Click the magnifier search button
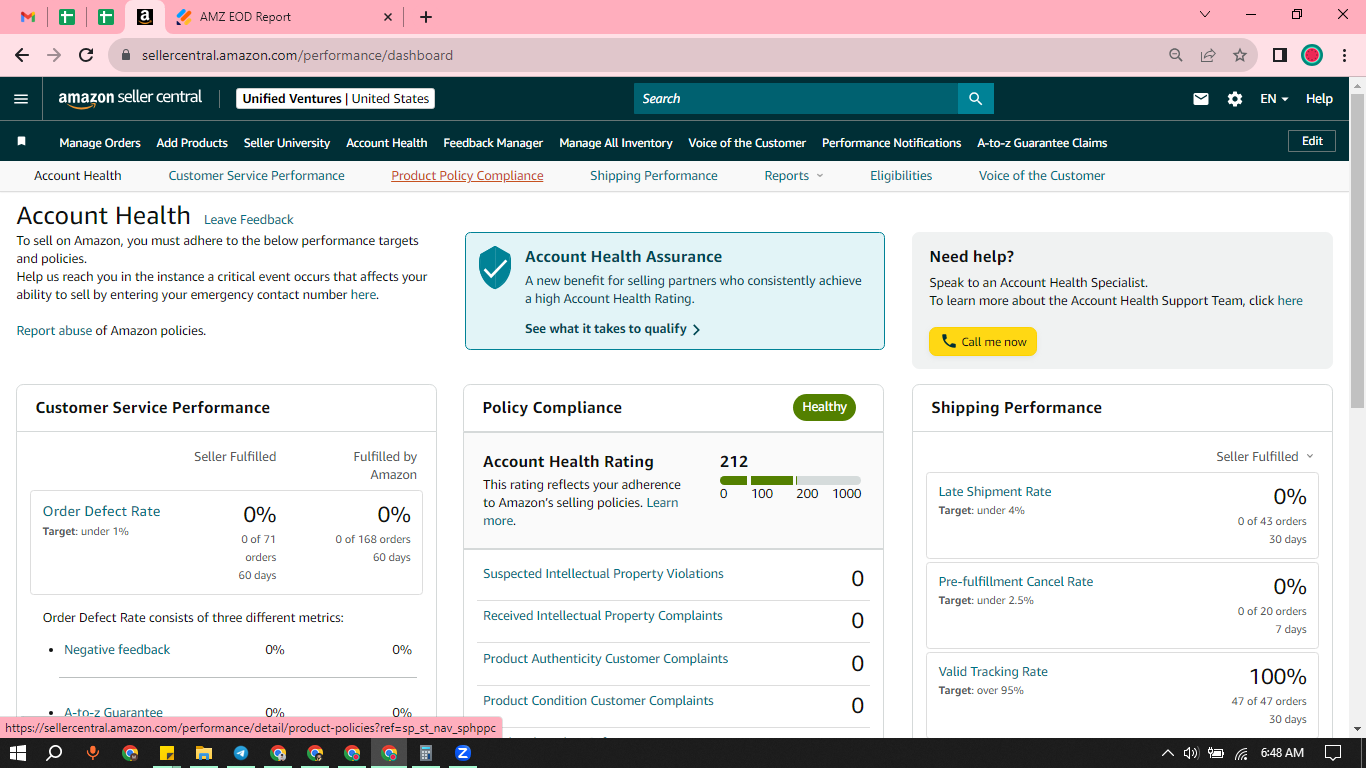This screenshot has width=1366, height=768. [976, 99]
